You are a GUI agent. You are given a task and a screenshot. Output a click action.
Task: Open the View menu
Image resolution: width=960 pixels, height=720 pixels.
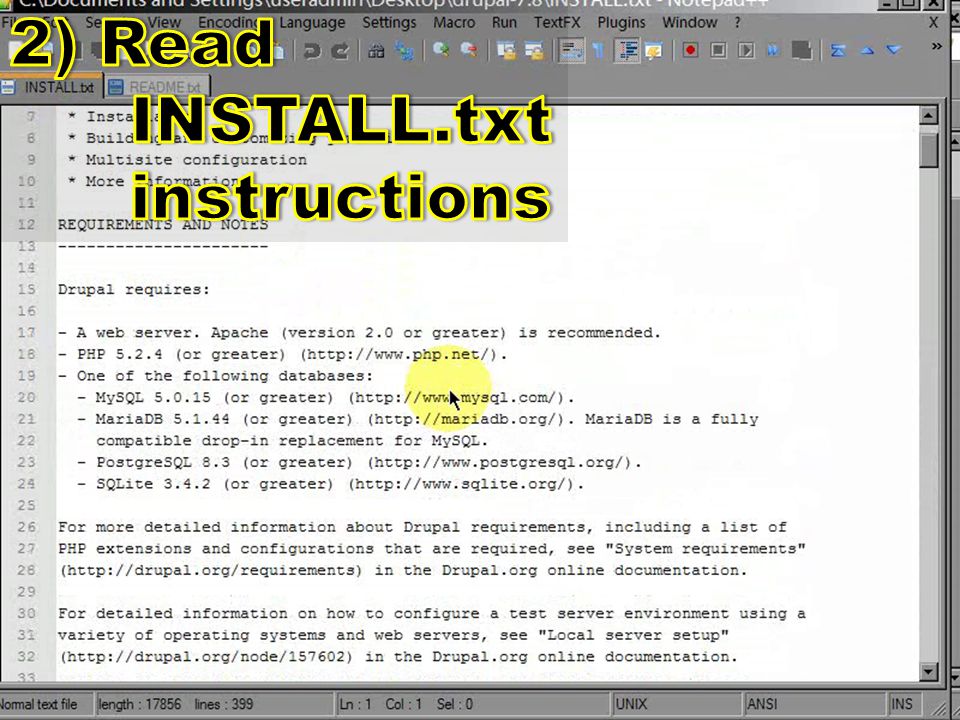[164, 23]
